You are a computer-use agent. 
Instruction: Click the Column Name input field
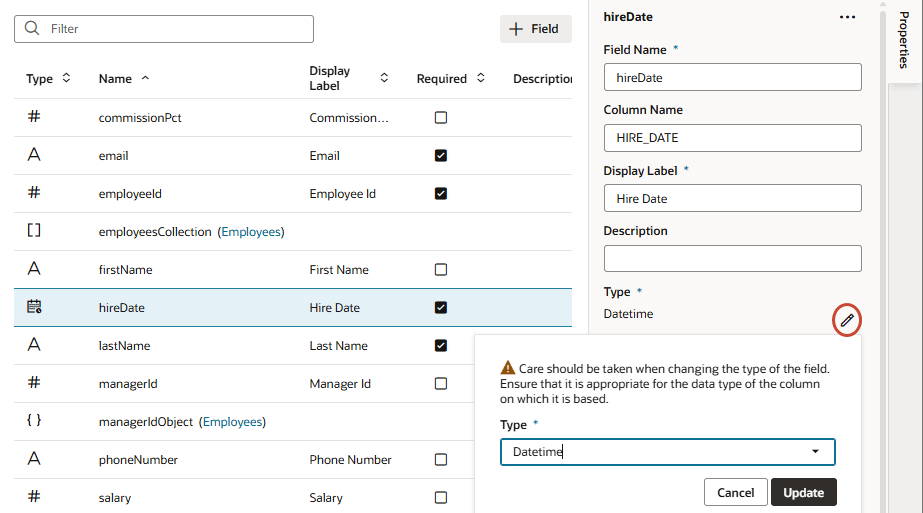click(x=732, y=138)
